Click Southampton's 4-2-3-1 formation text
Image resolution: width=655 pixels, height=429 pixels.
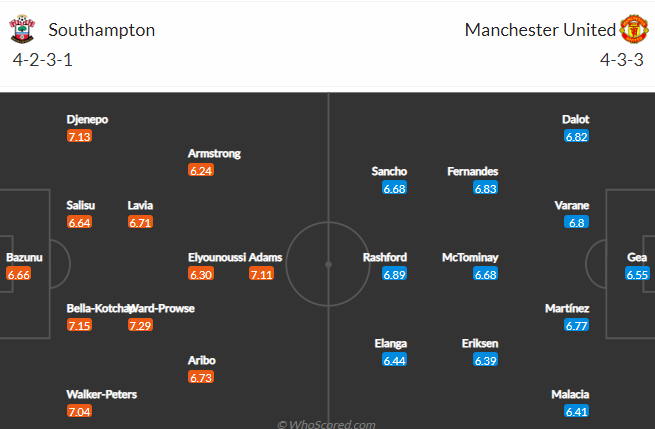click(x=43, y=60)
